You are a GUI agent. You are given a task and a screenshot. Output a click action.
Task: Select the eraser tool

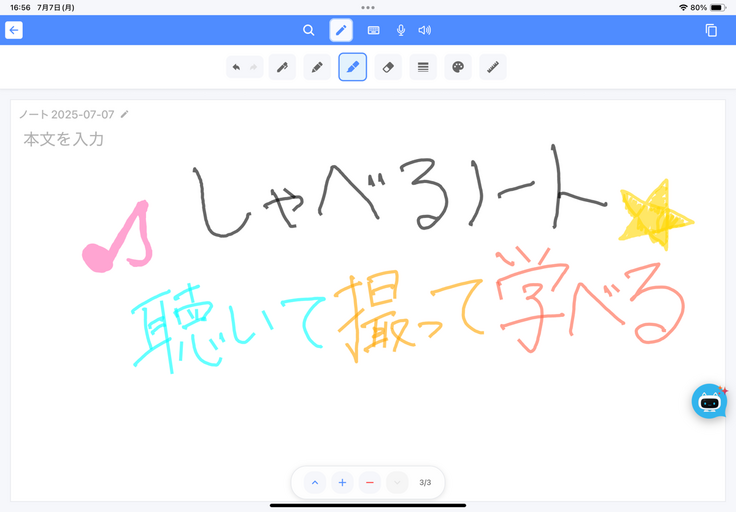[x=388, y=67]
